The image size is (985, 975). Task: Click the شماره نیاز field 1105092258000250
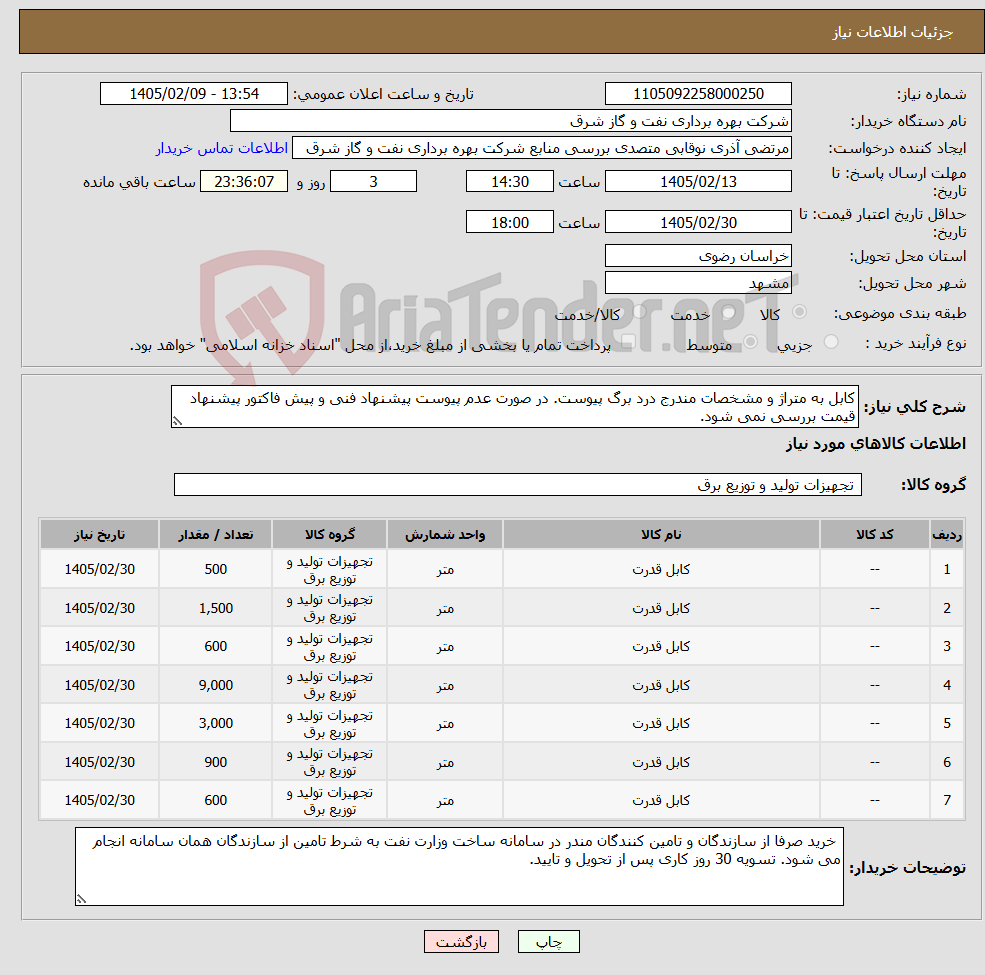[x=698, y=94]
